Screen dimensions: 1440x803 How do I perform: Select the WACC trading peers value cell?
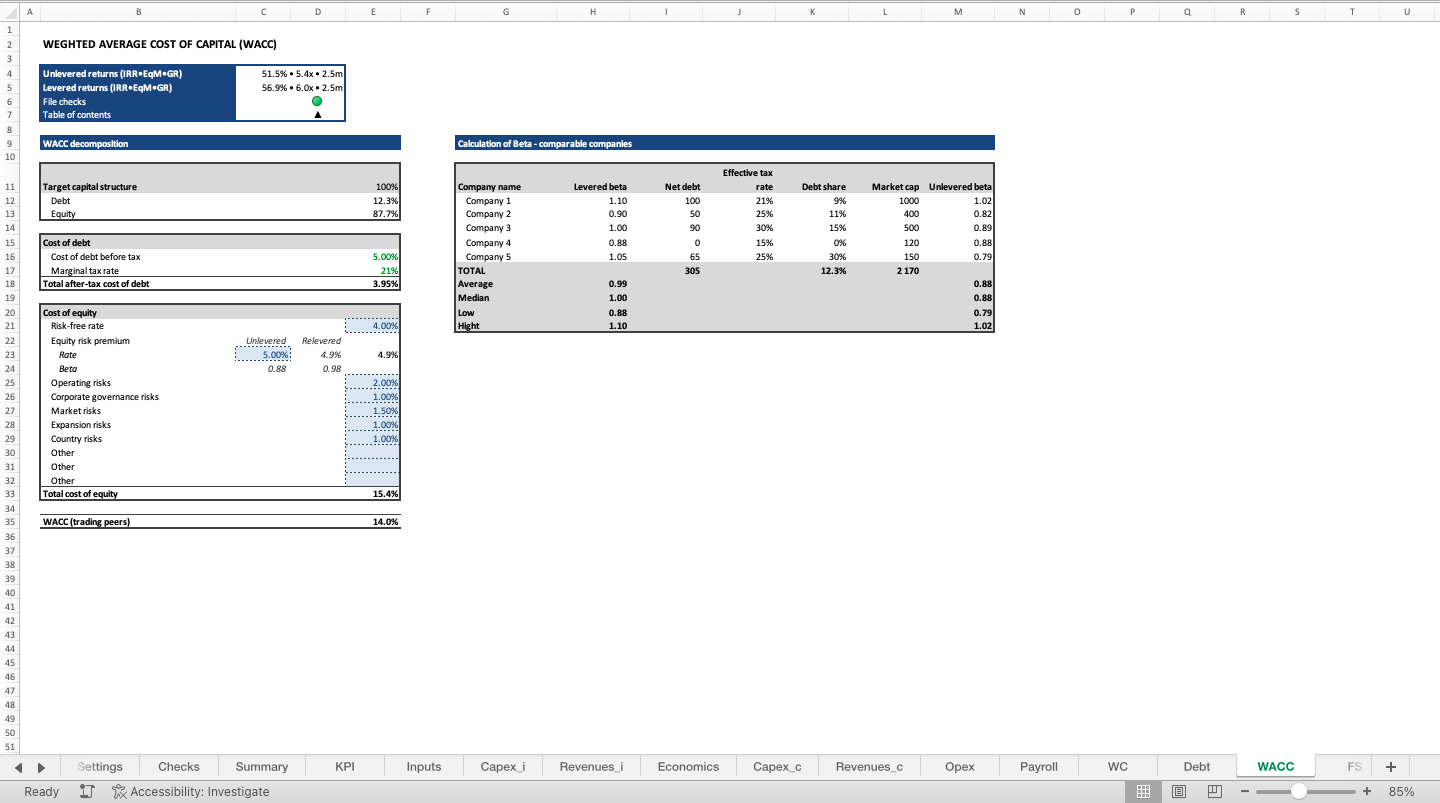click(x=386, y=521)
